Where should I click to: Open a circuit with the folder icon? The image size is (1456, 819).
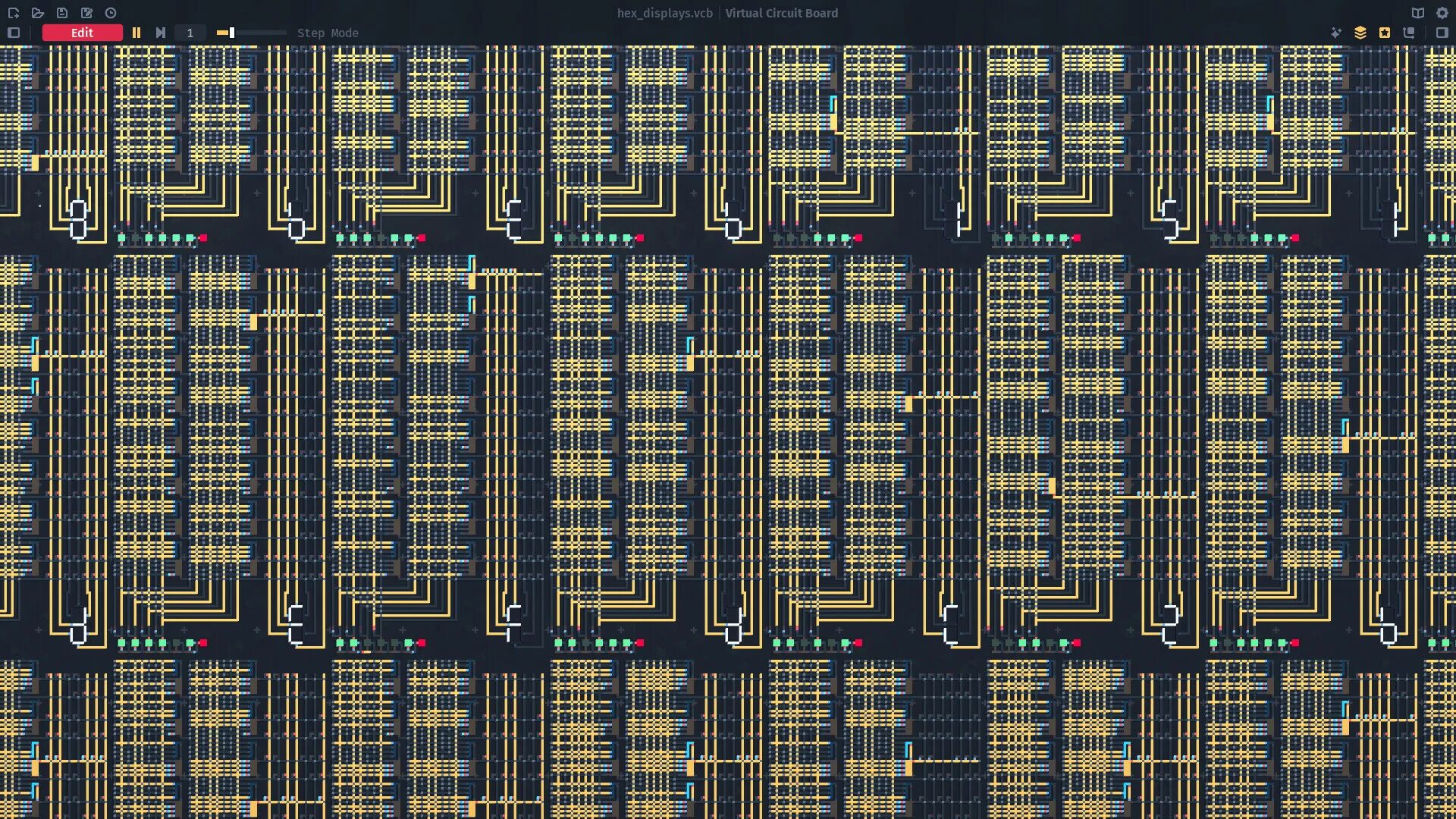pos(38,13)
